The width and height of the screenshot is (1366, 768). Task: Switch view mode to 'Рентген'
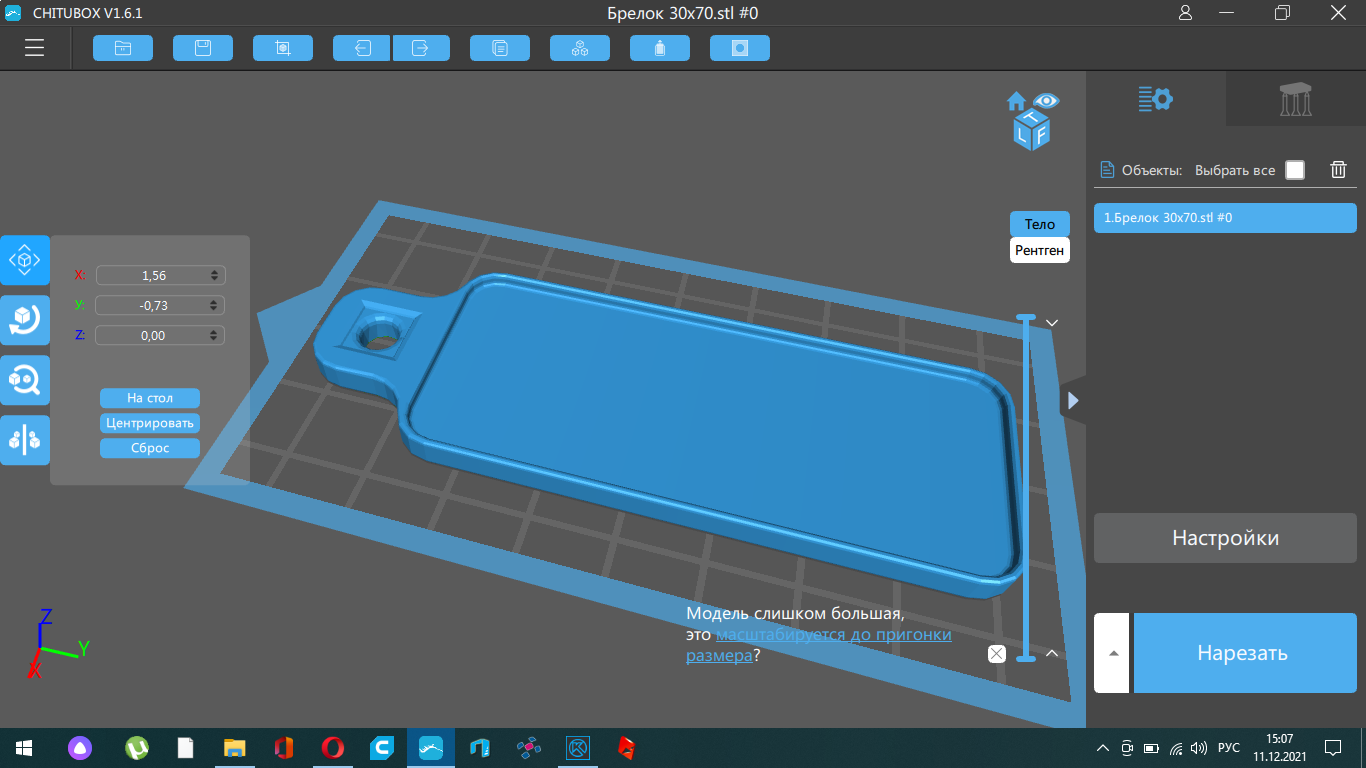[x=1040, y=250]
